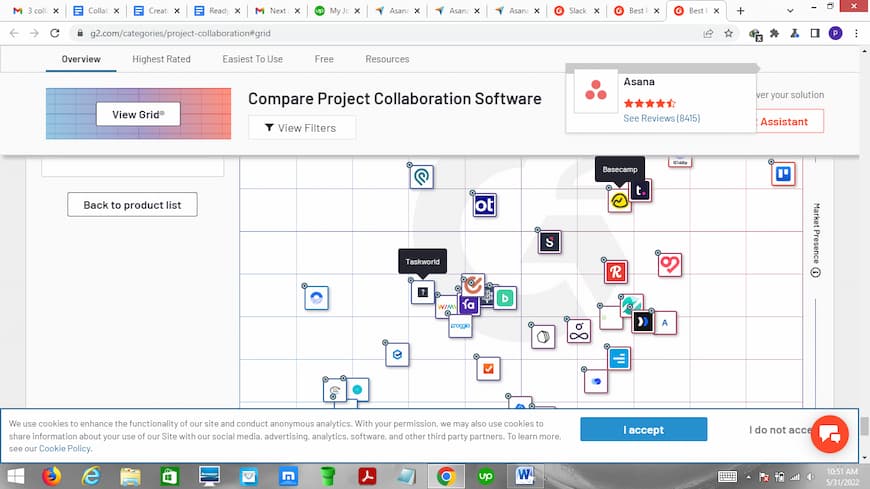Open the Overview tab
Screen dimensions: 870x489
pos(81,59)
